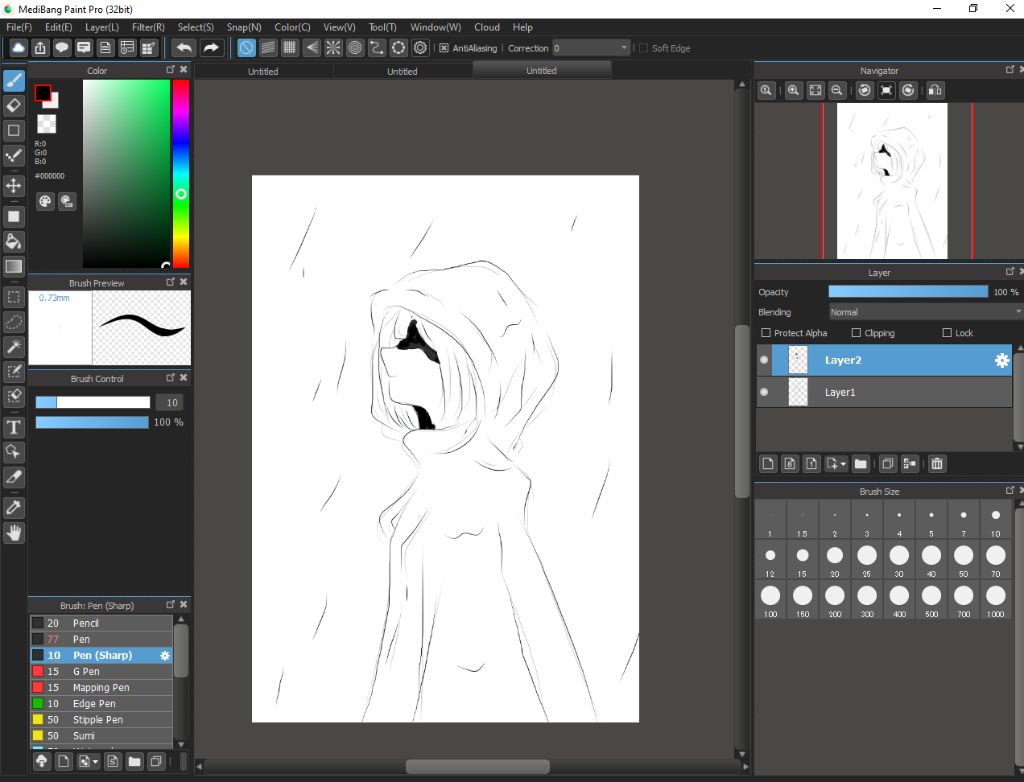Open the color palette icon in Color panel
The width and height of the screenshot is (1024, 782).
[x=44, y=201]
